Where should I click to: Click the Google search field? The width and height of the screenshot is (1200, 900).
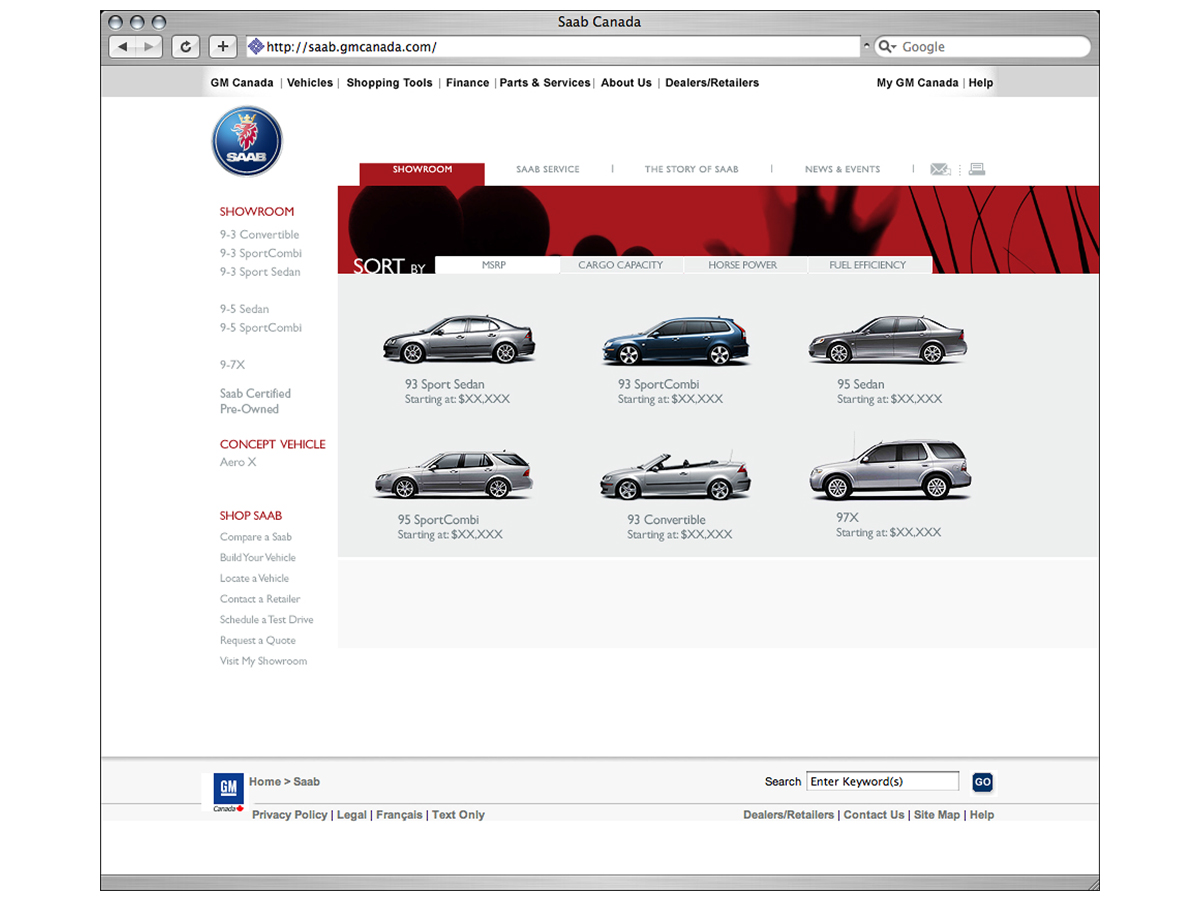click(x=982, y=47)
